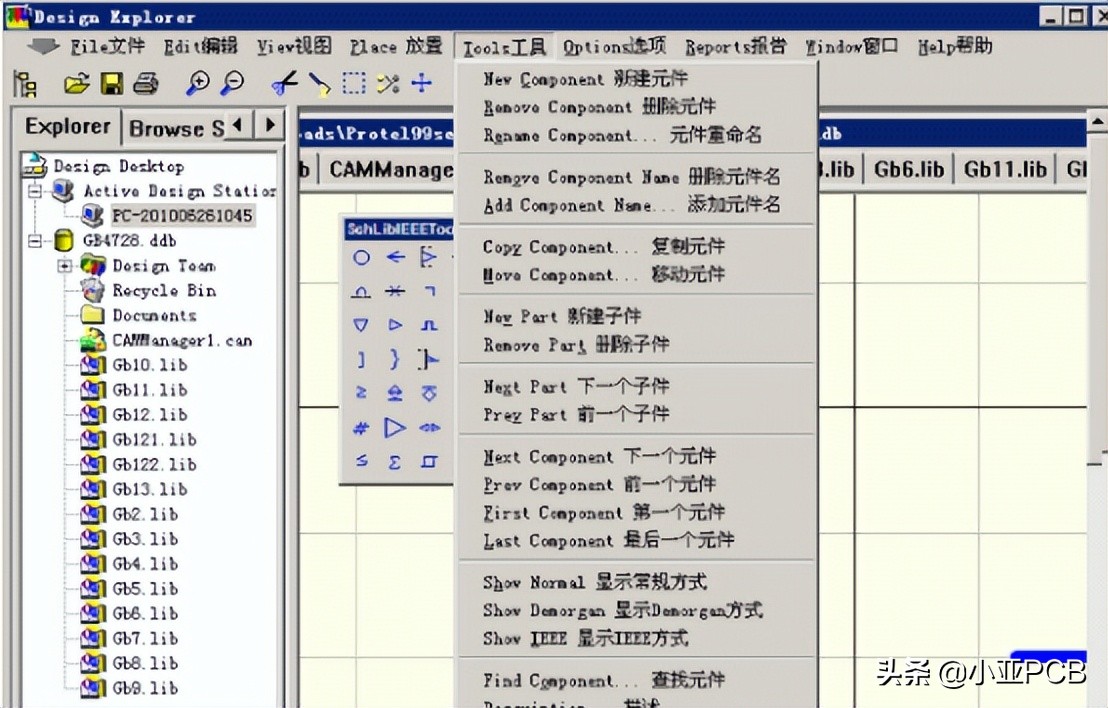Click the open folder toolbar icon
This screenshot has width=1108, height=708.
77,83
